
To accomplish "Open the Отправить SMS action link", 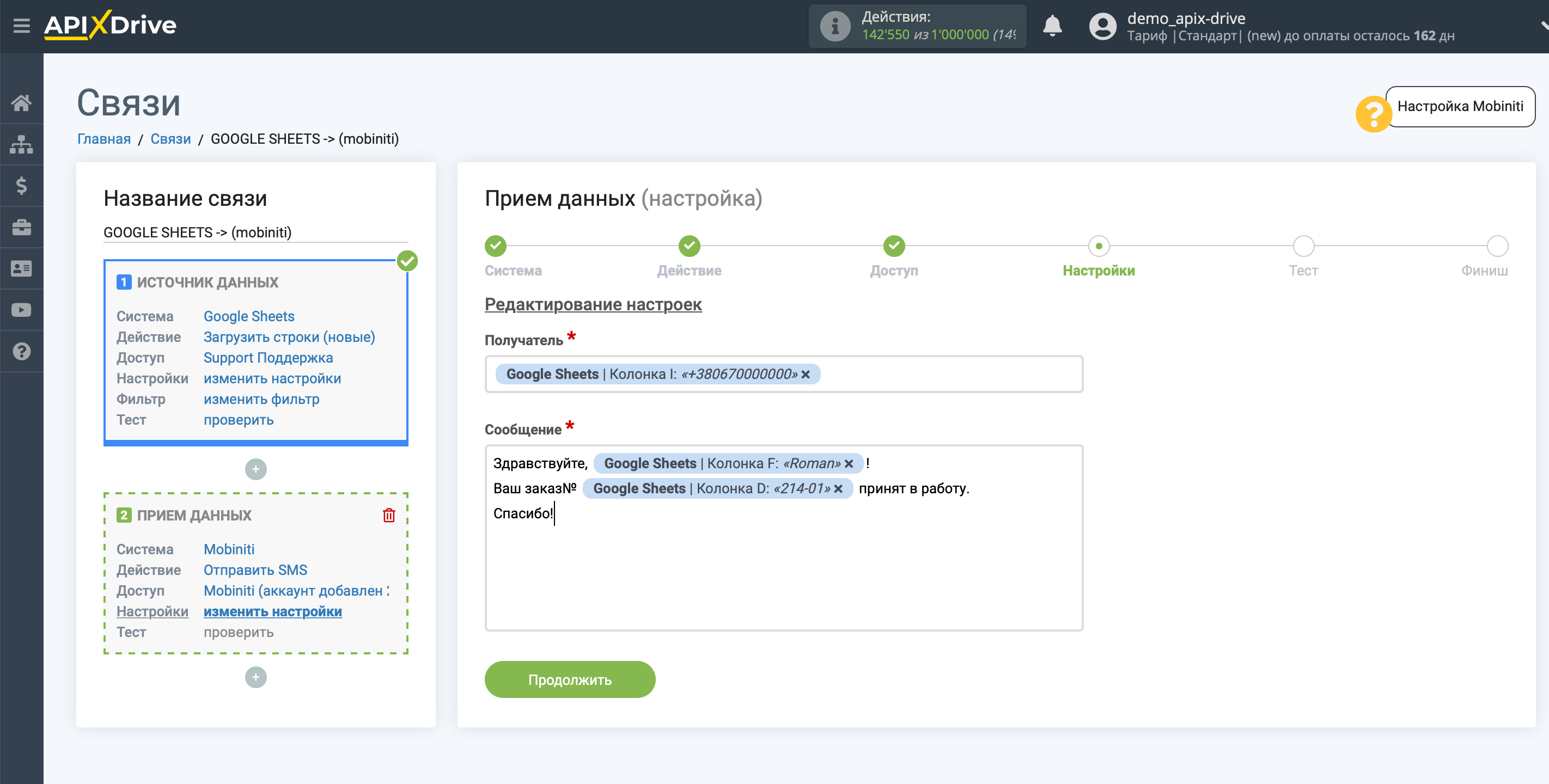I will (255, 570).
